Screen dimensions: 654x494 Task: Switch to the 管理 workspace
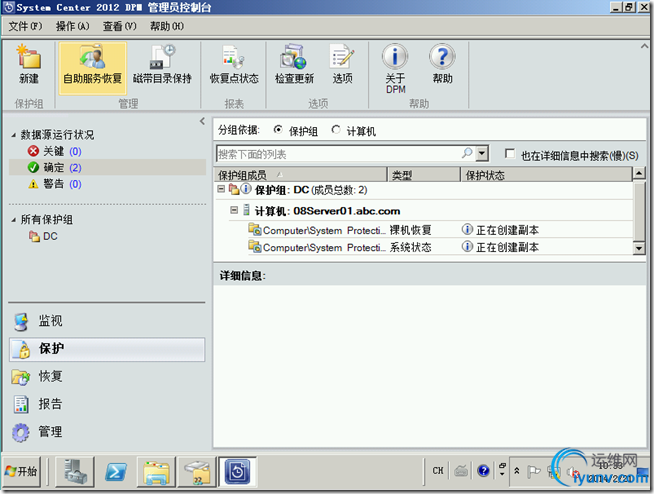coord(107,431)
